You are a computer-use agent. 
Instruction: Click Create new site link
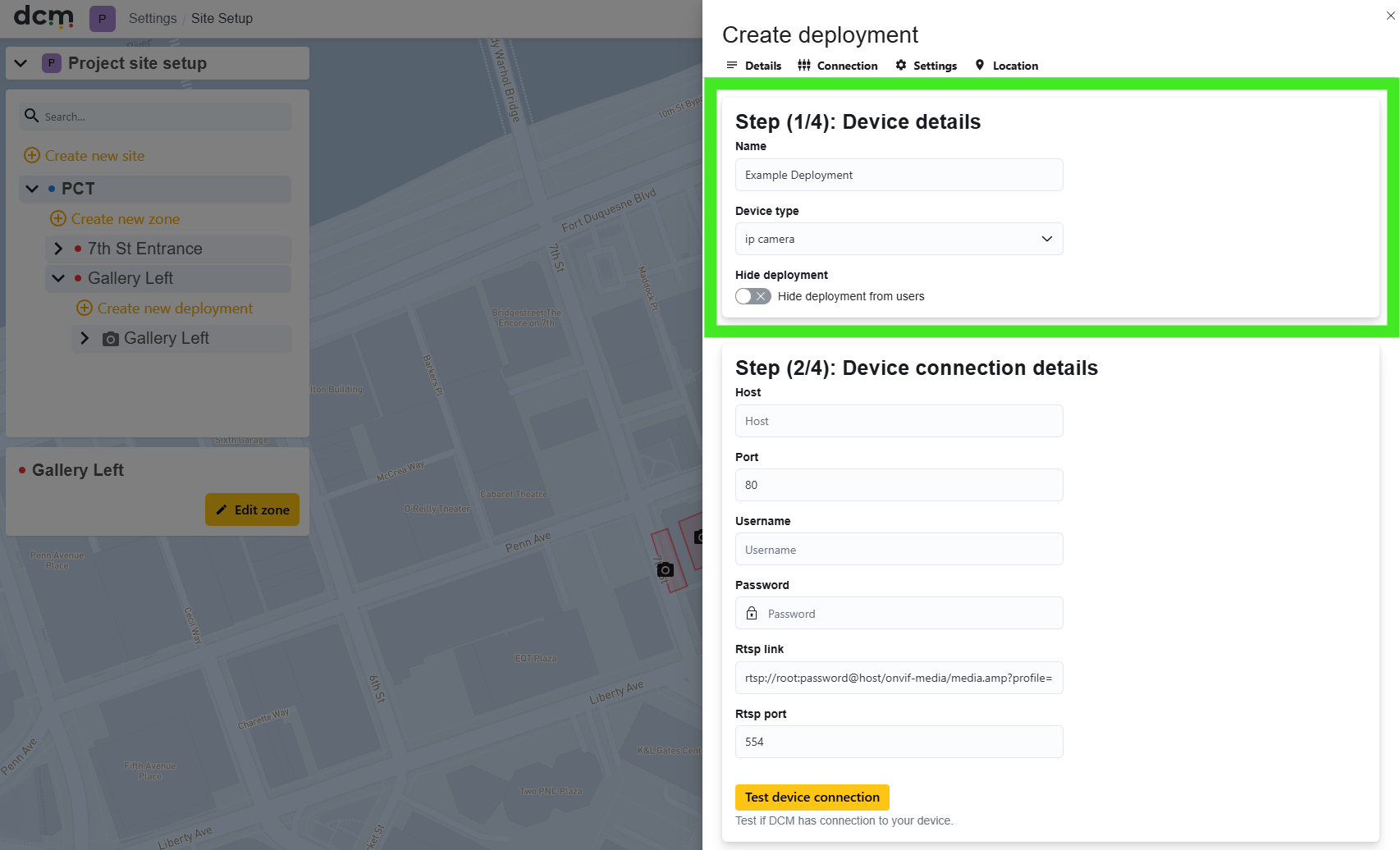click(x=94, y=156)
